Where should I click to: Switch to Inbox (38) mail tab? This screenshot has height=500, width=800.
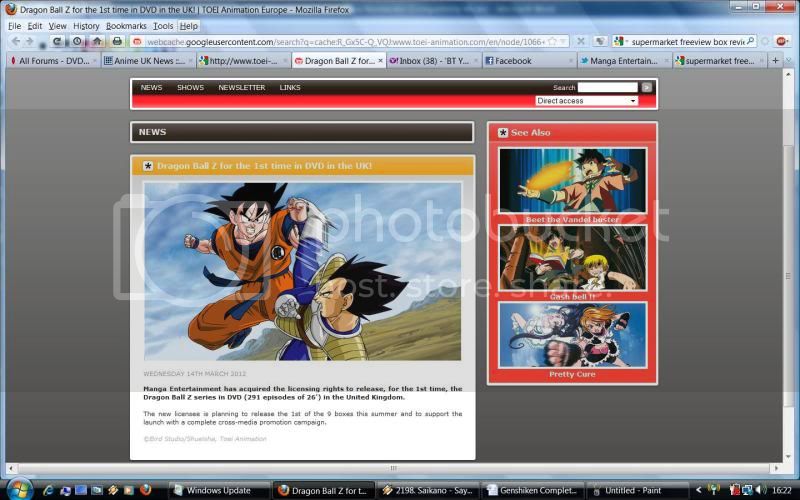coord(434,61)
